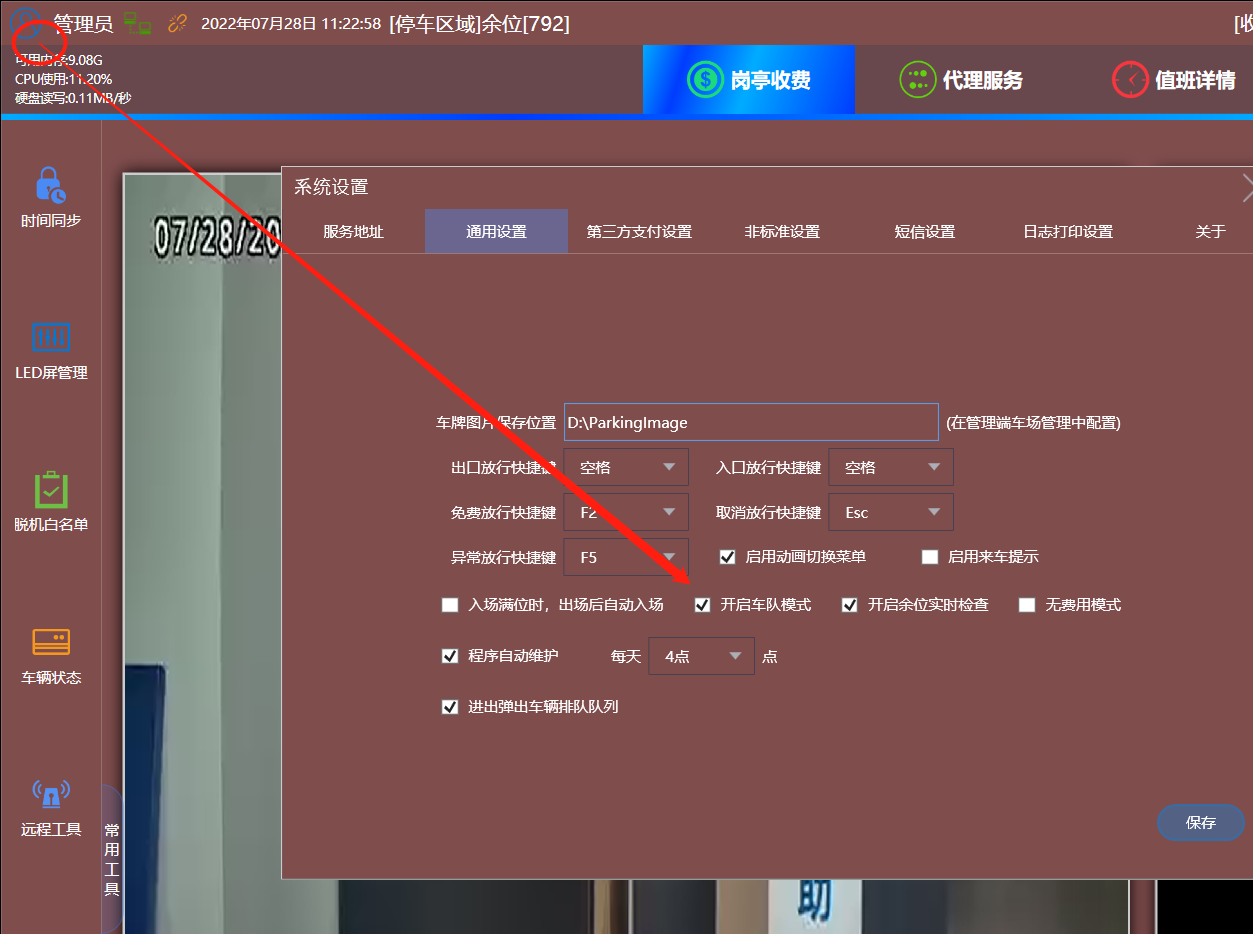1253x934 pixels.
Task: Click the network connection status icon
Action: coord(137,24)
